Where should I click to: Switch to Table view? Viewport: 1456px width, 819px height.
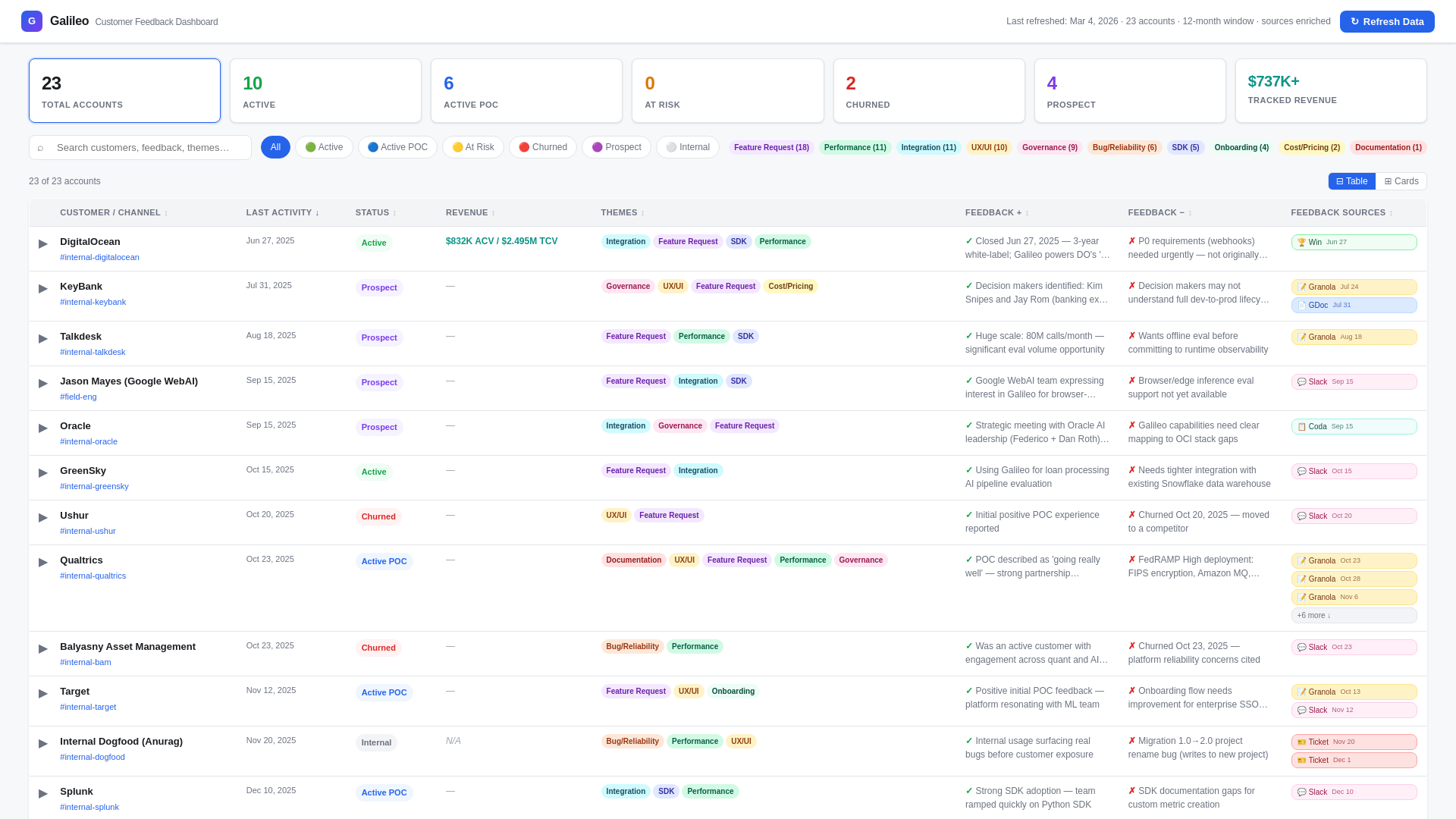tap(1351, 181)
